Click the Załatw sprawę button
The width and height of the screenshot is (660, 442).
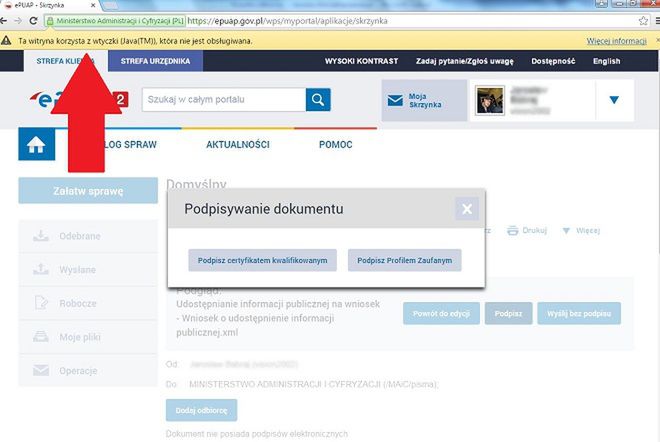point(88,191)
